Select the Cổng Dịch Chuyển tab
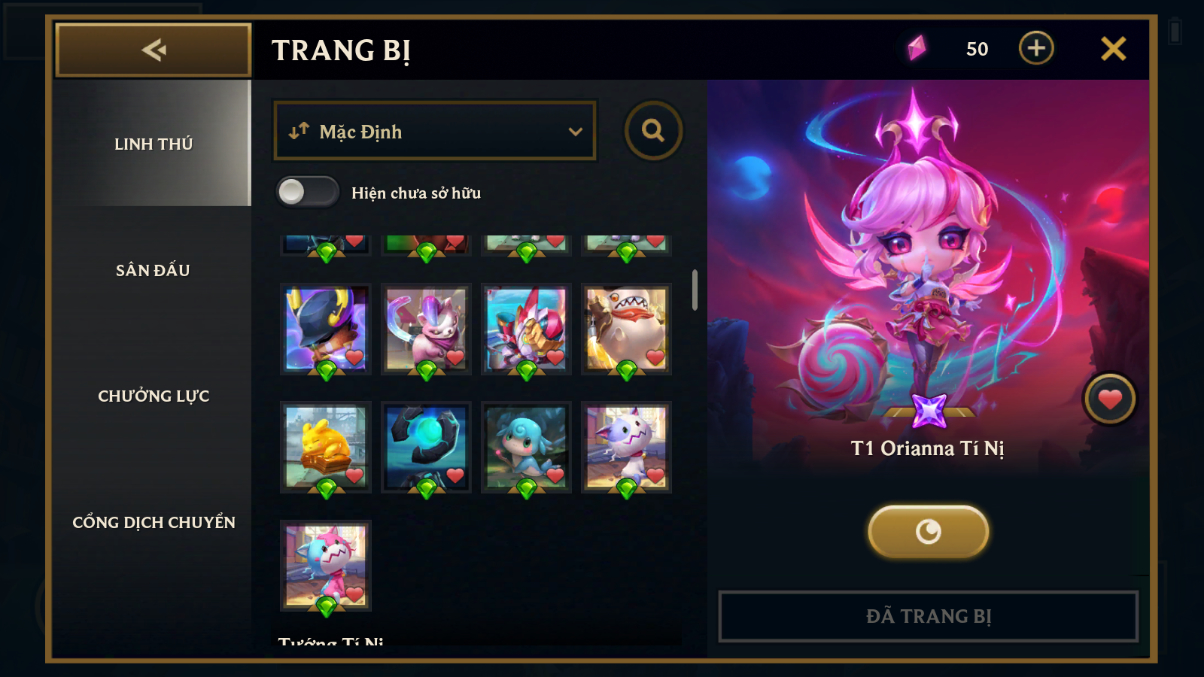Screen dimensions: 1204x677 [153, 522]
